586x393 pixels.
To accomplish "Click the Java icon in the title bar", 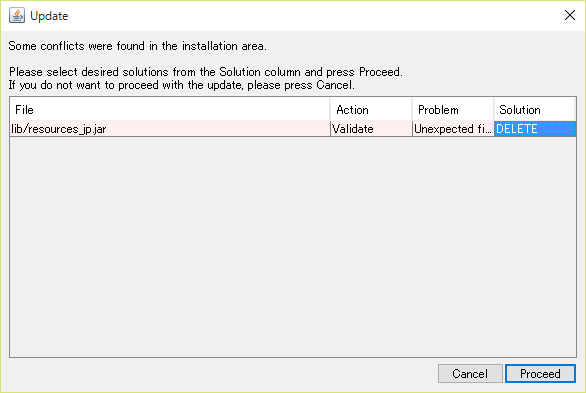I will coord(17,16).
